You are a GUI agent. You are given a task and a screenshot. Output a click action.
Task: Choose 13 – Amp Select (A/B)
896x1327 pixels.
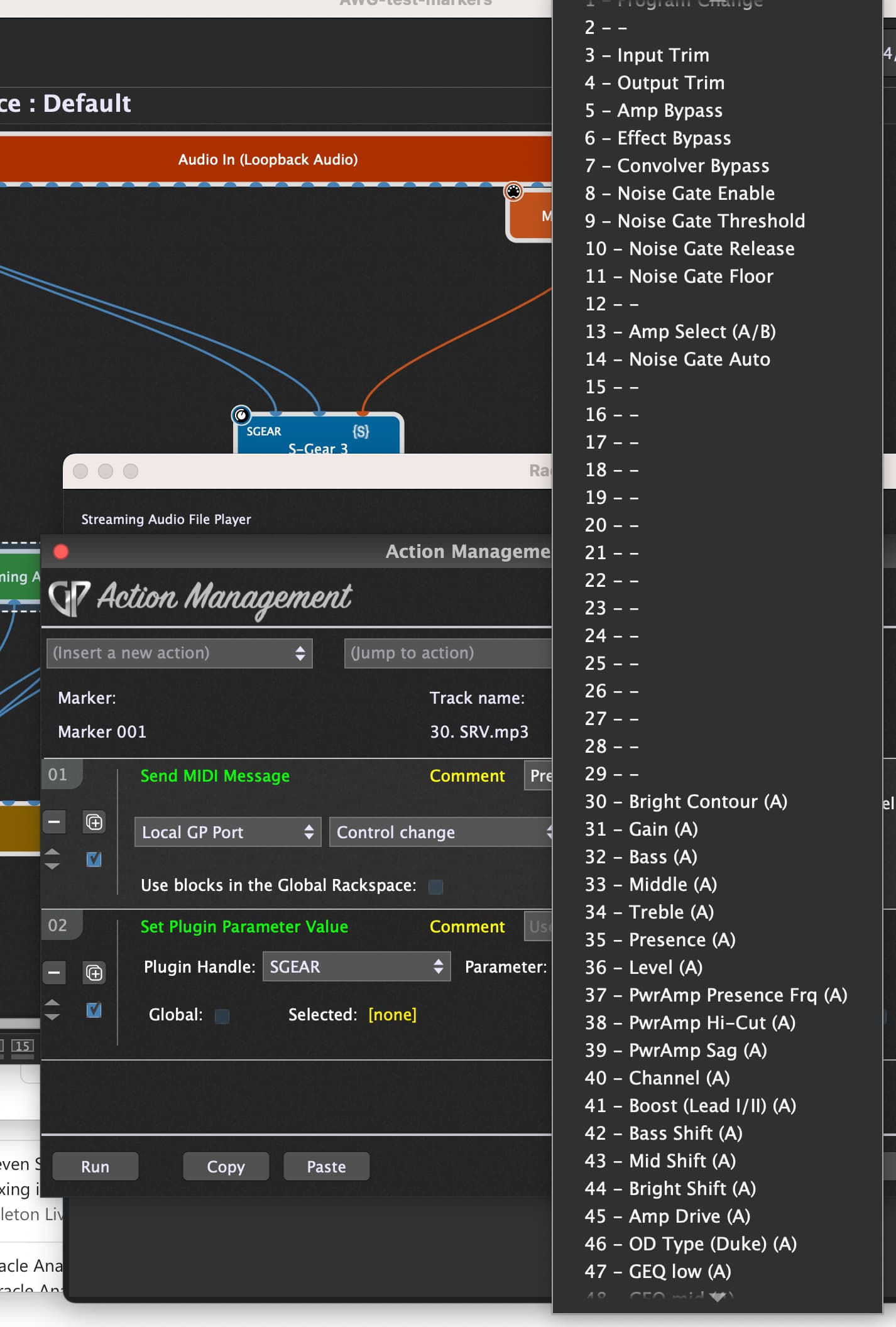pos(718,331)
